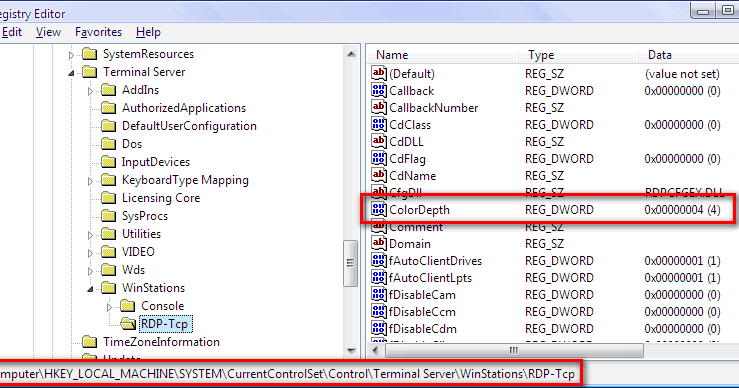This screenshot has height=388, width=739.
Task: Click the CdDLL string icon
Action: 379,141
